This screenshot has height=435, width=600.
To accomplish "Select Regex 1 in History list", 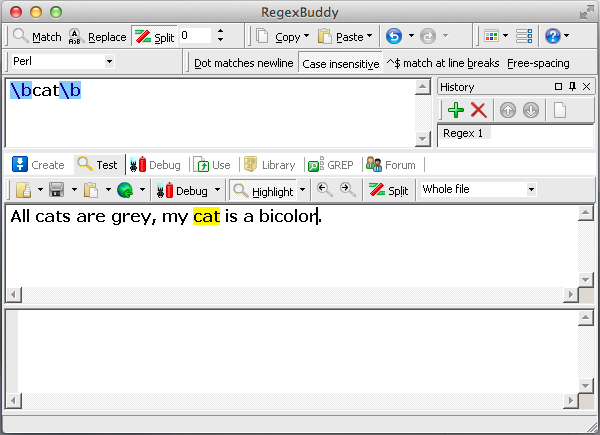I will tap(463, 133).
